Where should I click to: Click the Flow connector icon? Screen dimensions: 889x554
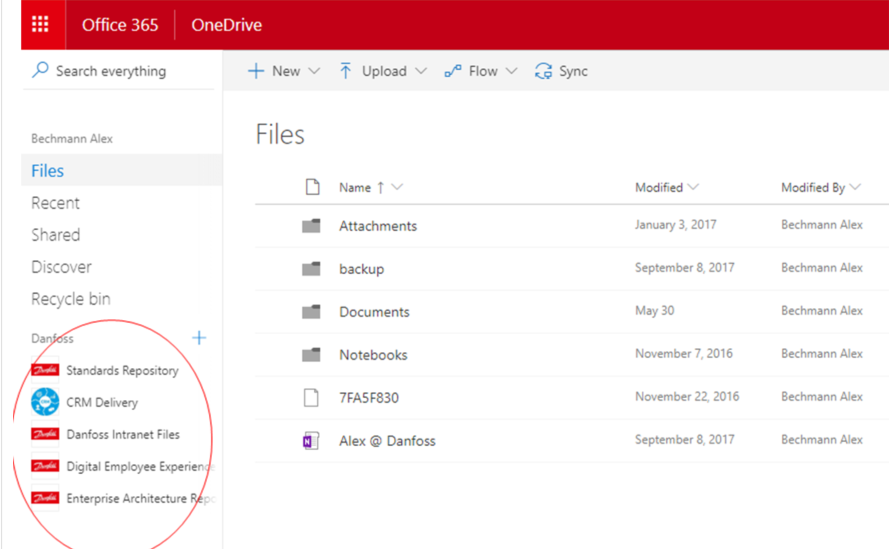tap(452, 71)
